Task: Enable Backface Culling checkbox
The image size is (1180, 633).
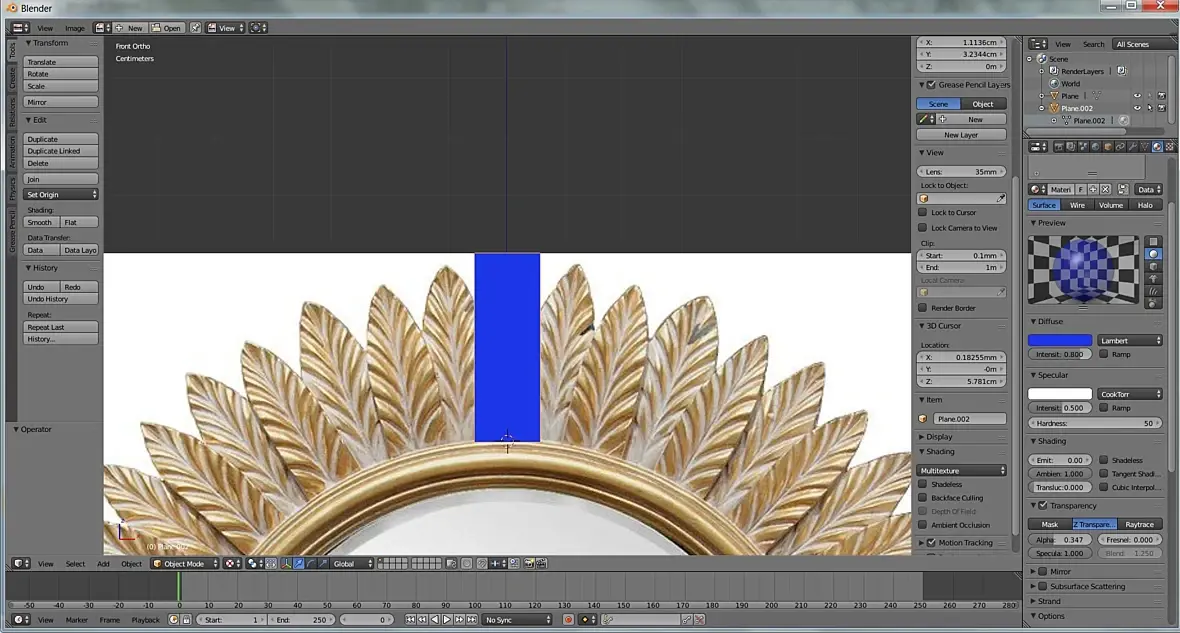Action: click(x=923, y=498)
